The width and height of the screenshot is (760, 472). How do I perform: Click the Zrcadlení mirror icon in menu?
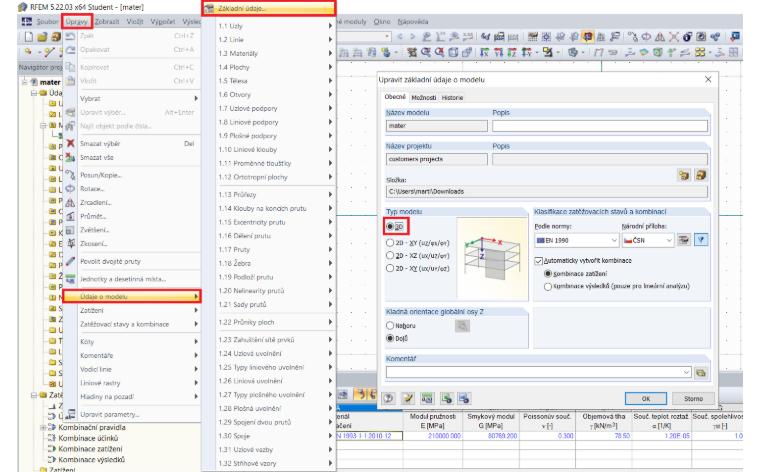[70, 203]
